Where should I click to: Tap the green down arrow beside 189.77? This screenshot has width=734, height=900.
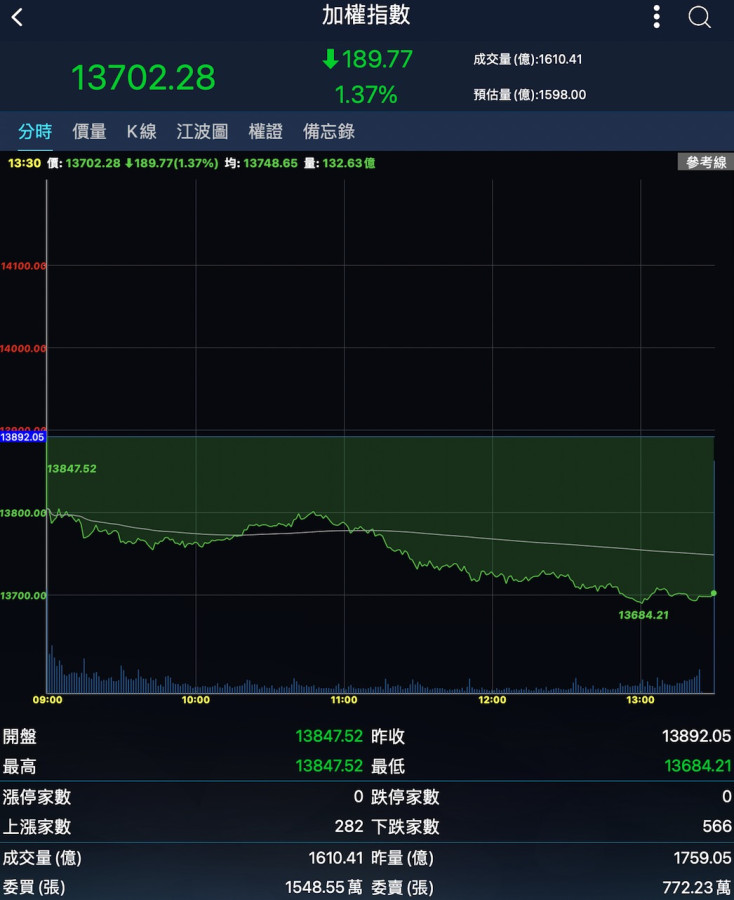pyautogui.click(x=330, y=60)
